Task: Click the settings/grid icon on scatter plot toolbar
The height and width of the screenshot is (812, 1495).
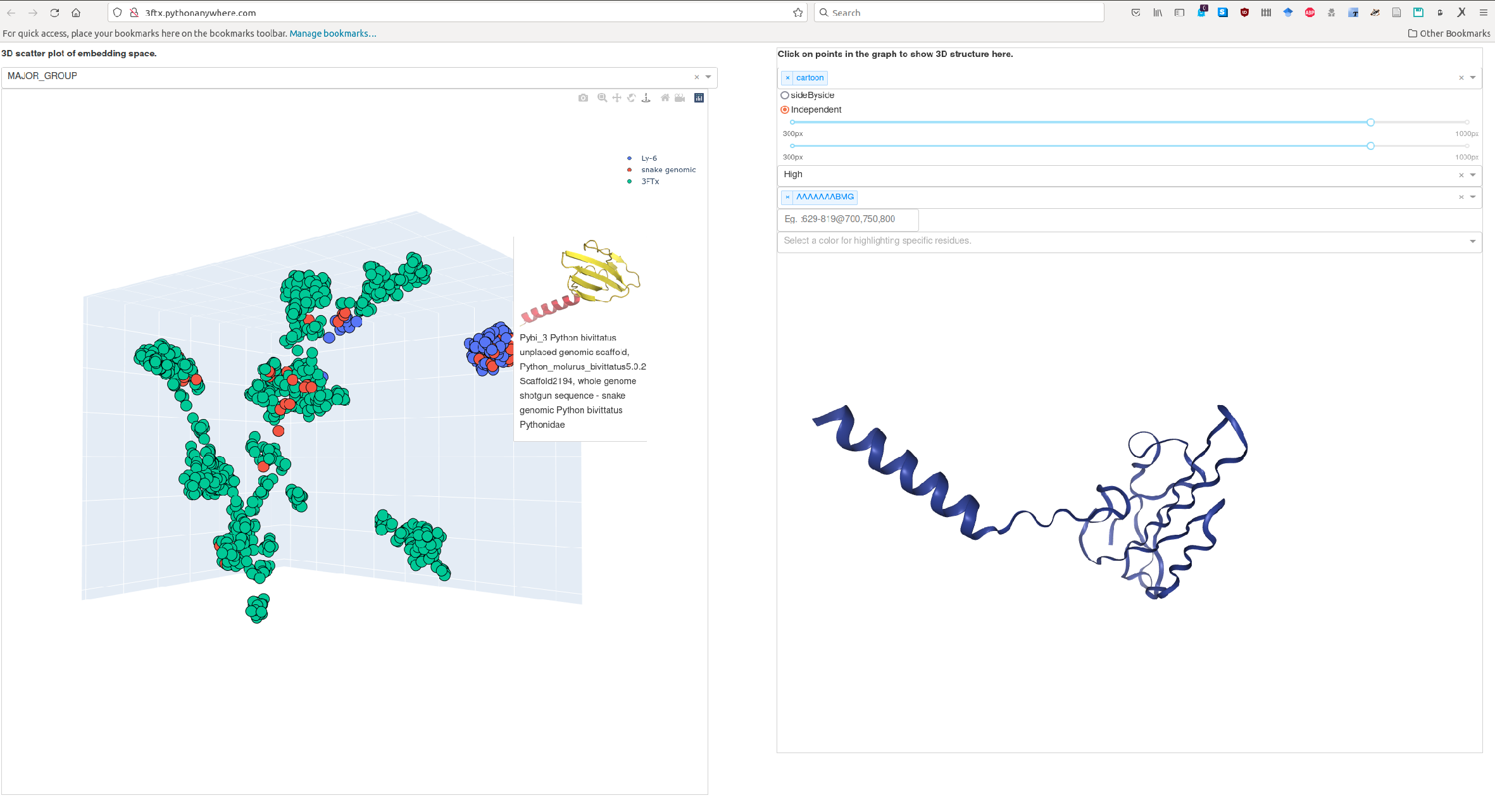Action: (x=699, y=97)
